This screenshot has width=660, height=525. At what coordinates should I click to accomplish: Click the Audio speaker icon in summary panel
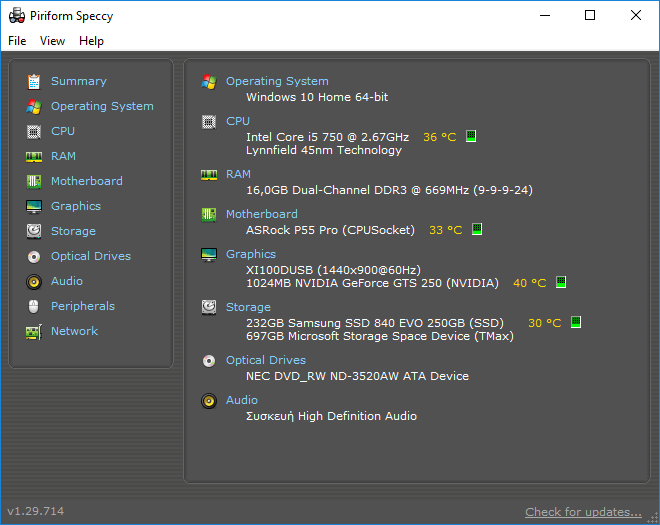tap(209, 401)
